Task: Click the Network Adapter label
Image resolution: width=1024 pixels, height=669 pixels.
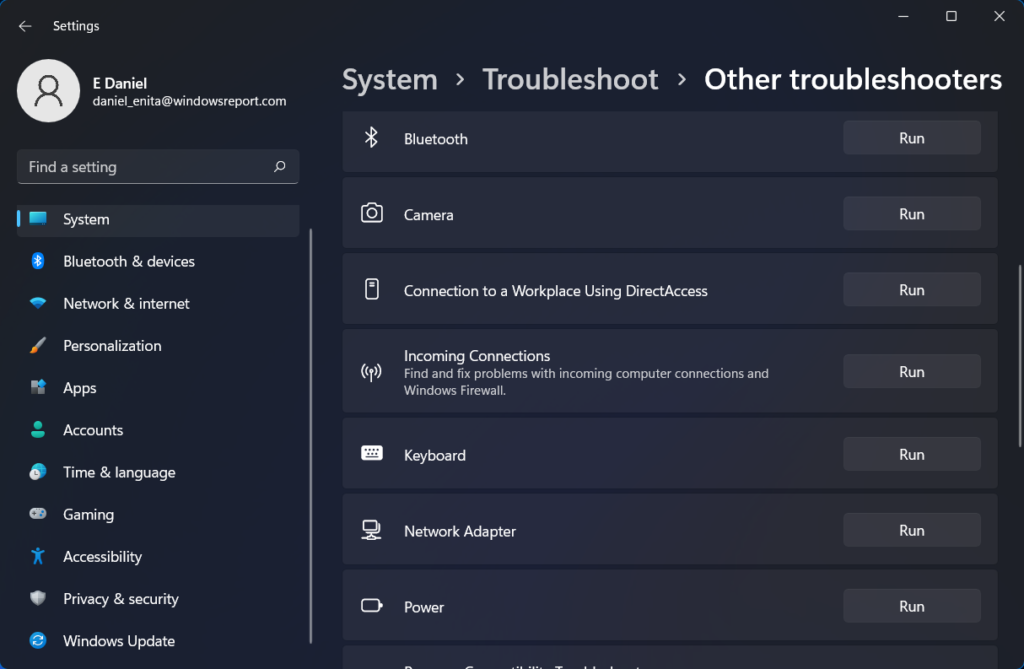Action: 460,531
